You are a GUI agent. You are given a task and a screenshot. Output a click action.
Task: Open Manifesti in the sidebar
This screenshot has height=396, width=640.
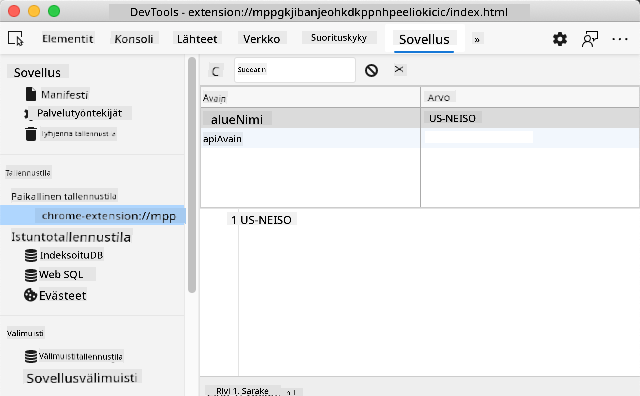coord(64,95)
